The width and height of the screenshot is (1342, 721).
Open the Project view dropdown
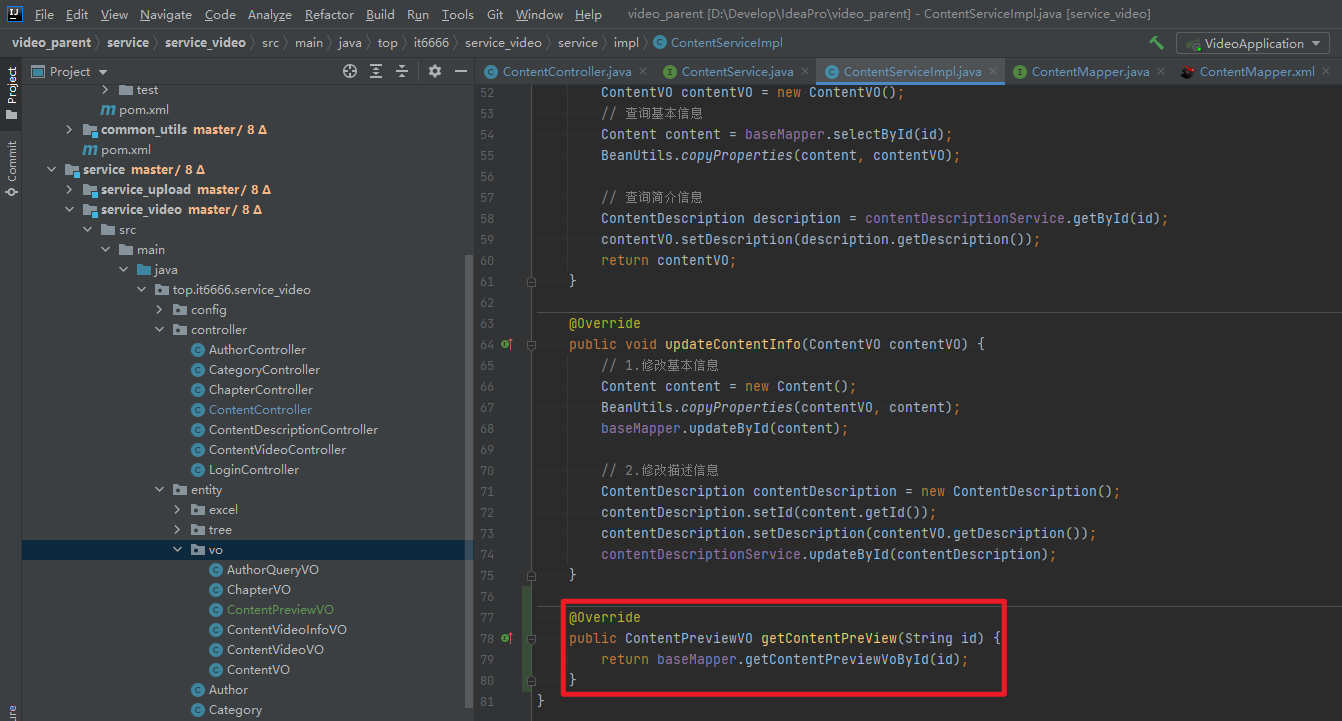(x=70, y=71)
